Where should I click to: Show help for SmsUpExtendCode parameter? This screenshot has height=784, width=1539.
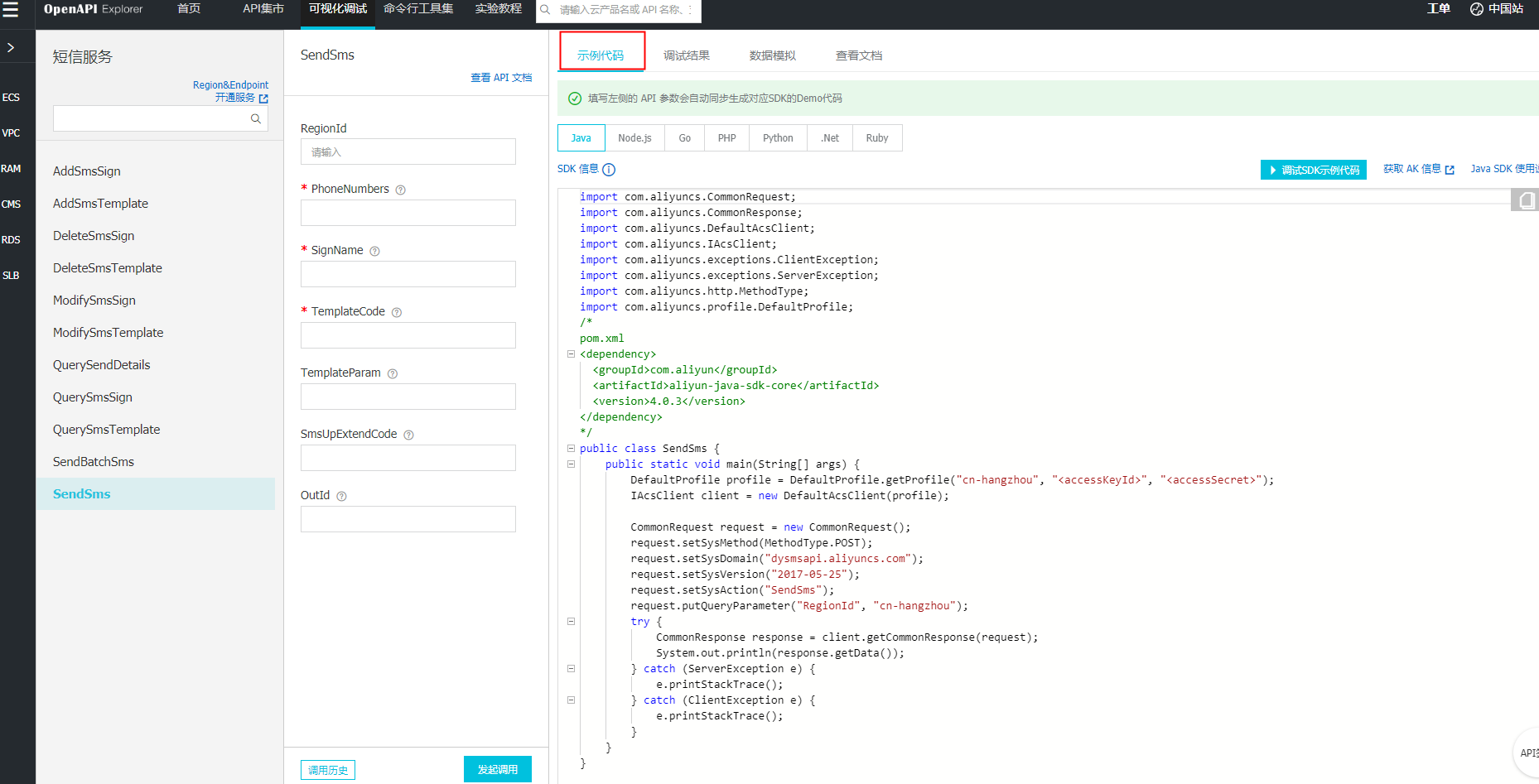[408, 435]
